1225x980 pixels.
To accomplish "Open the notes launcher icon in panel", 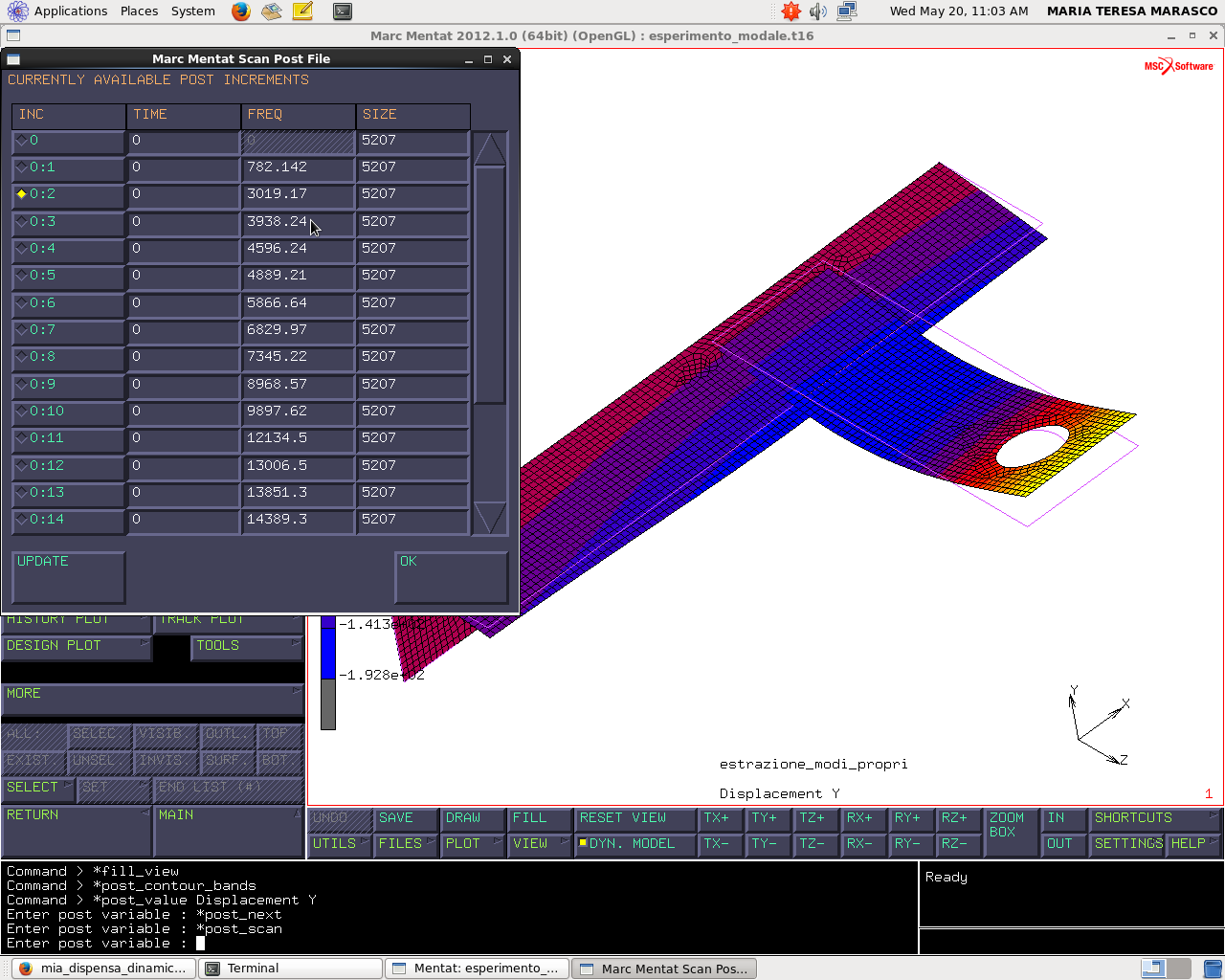I will [x=302, y=11].
